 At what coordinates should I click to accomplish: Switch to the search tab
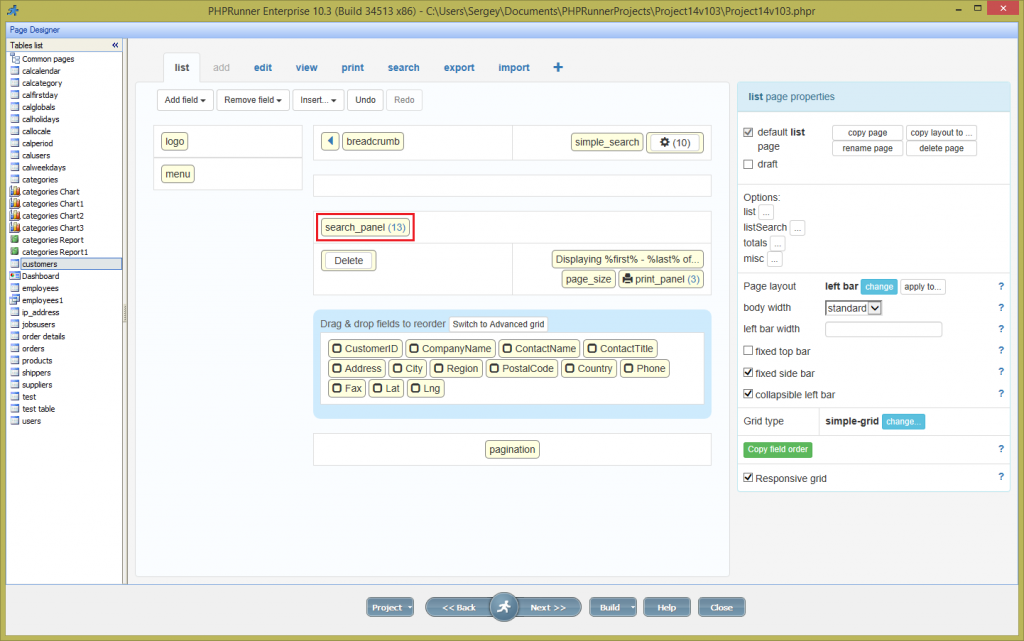(403, 67)
